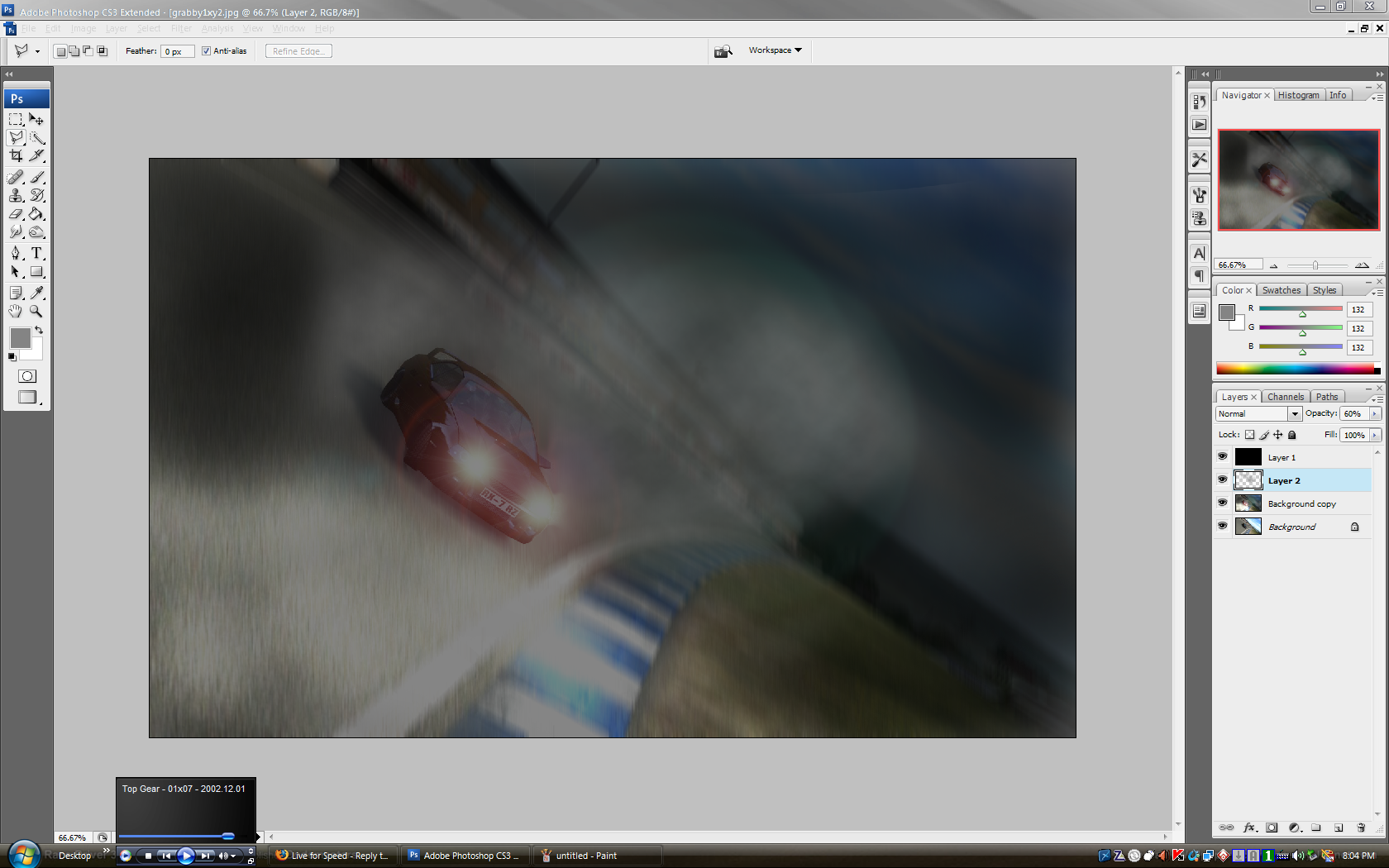
Task: Swap foreground and background colors
Action: pyautogui.click(x=38, y=330)
